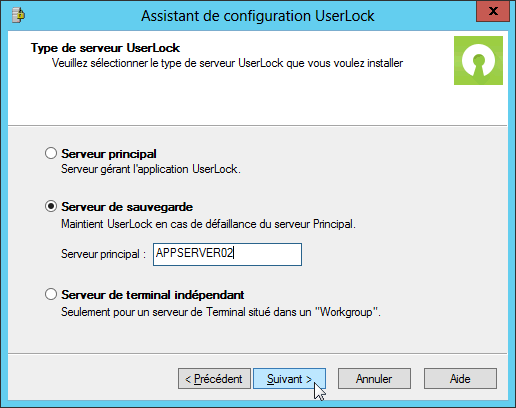516x408 pixels.
Task: Click the 'Seulement pour un serveur de Terminal' description
Action: 221,312
